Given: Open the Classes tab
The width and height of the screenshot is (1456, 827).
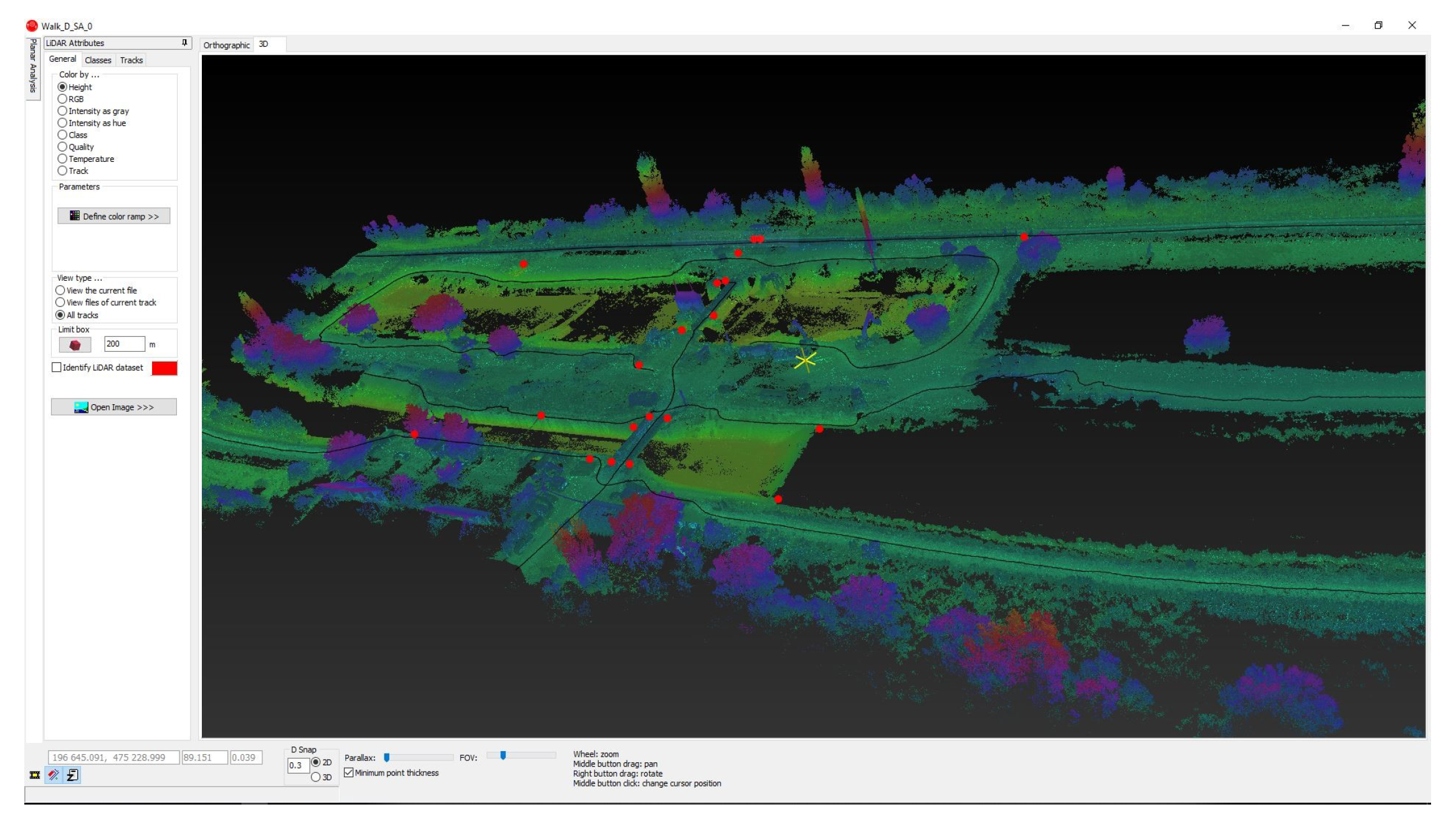Looking at the screenshot, I should point(98,60).
